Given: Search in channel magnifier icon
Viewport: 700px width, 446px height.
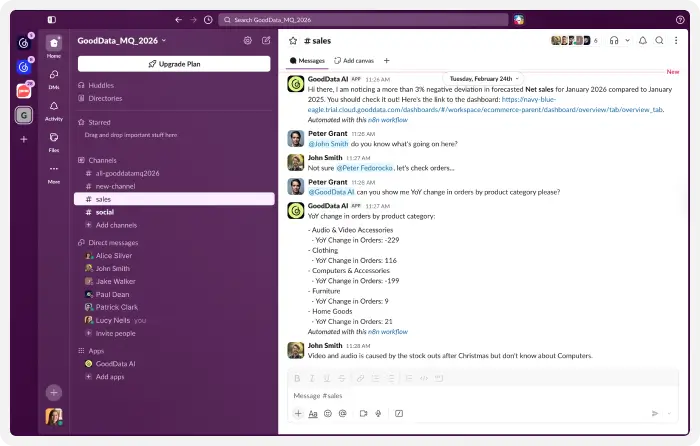Looking at the screenshot, I should point(659,41).
